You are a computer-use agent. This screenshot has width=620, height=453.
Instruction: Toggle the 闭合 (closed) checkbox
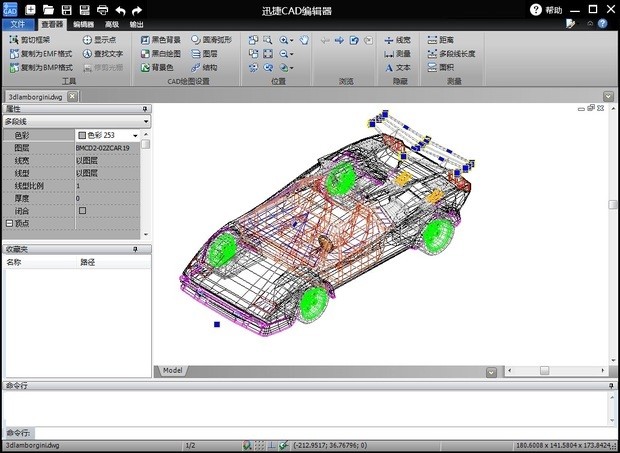click(x=82, y=211)
